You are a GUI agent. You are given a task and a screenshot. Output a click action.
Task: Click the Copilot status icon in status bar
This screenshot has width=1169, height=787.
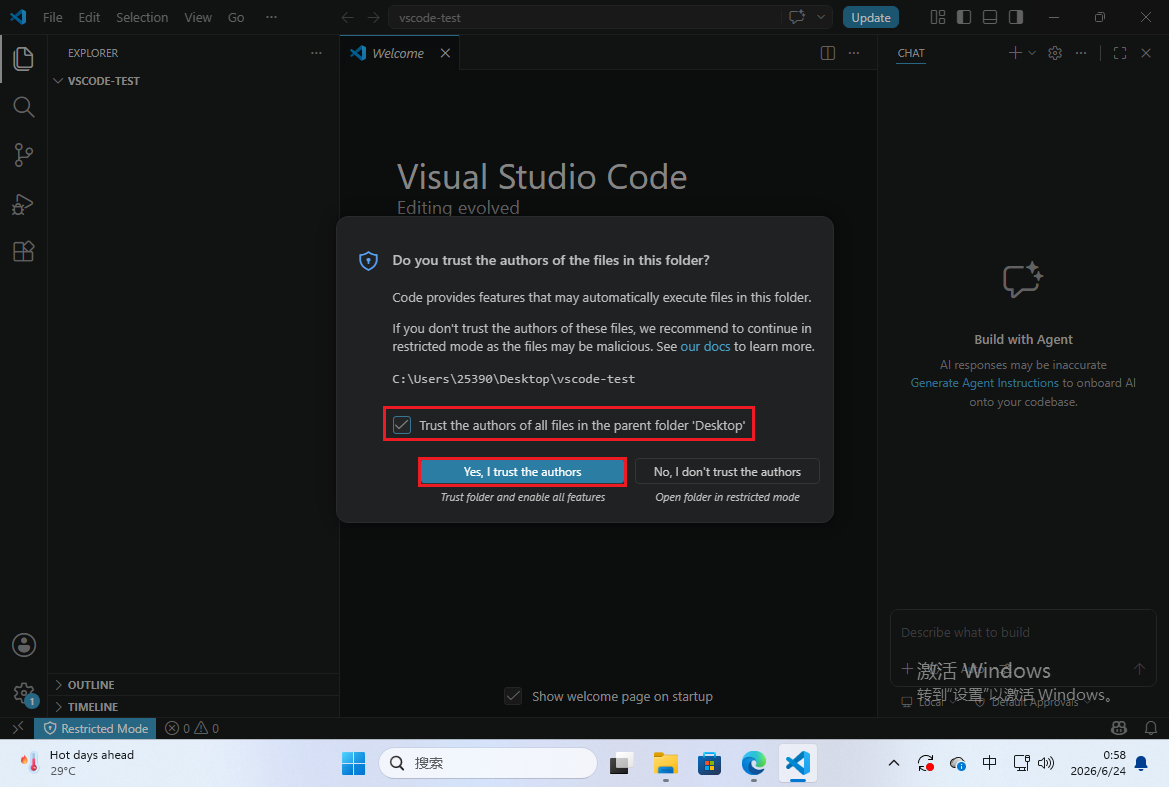click(x=1118, y=728)
